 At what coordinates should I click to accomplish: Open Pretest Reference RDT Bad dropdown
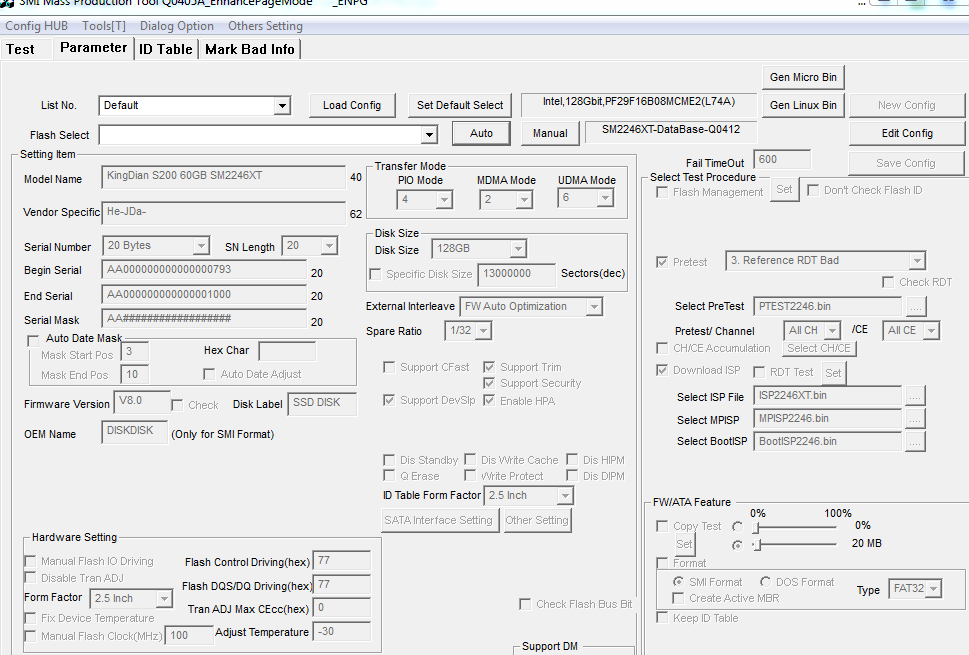coord(917,261)
